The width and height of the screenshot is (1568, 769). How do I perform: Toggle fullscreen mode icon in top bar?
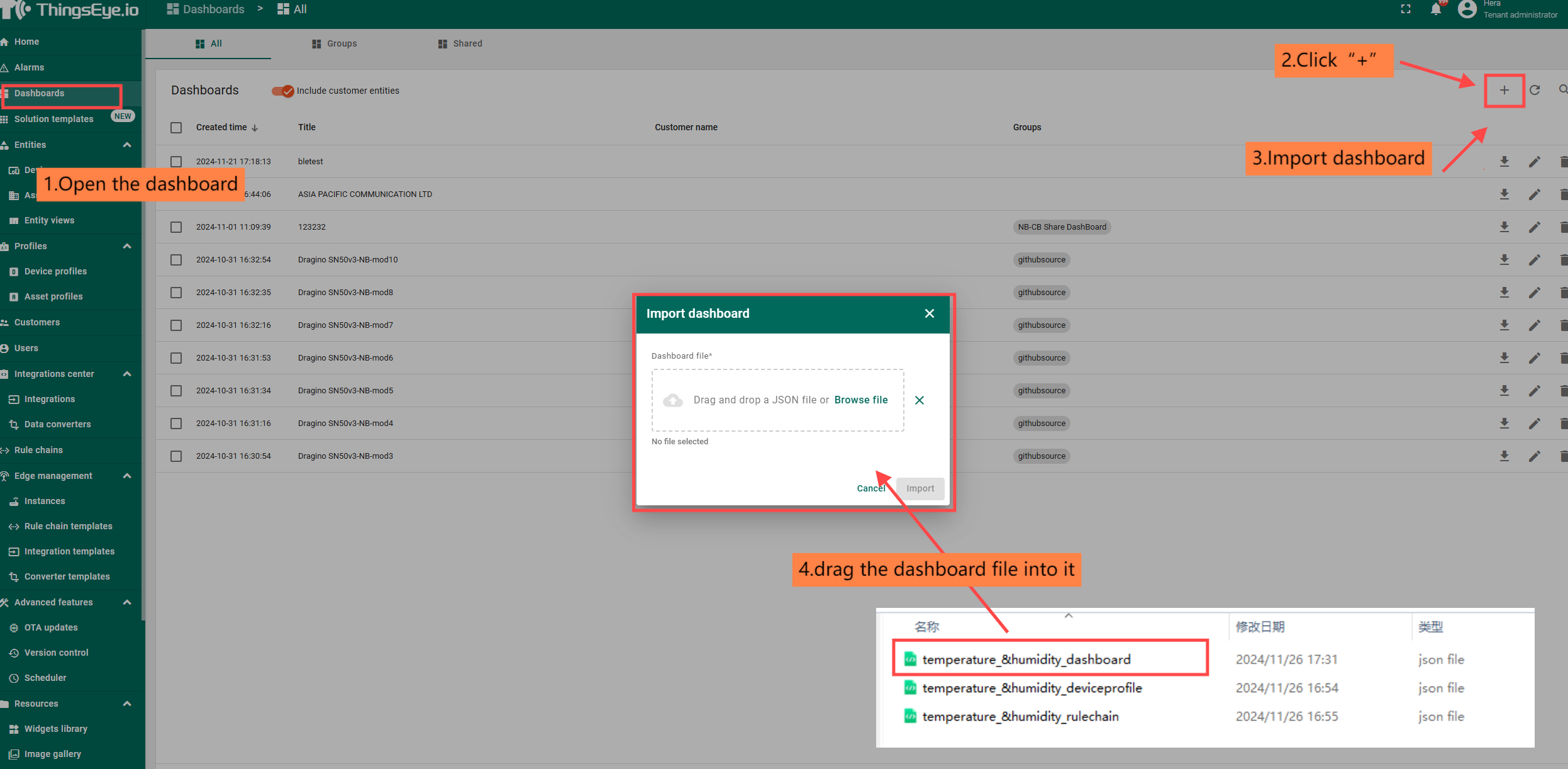(x=1406, y=9)
